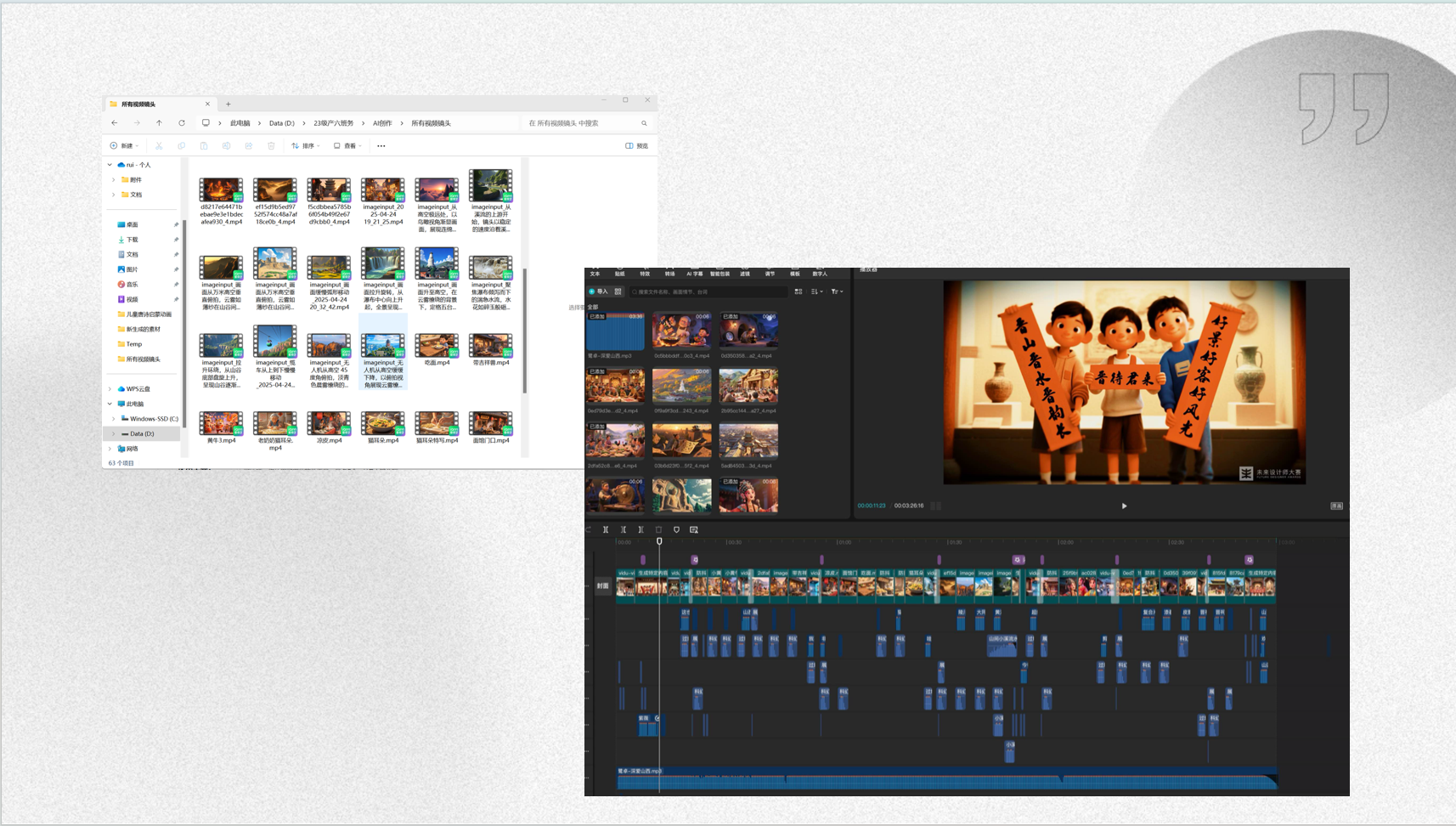
Task: Click the grid layout icon beside 导入
Action: coord(618,291)
